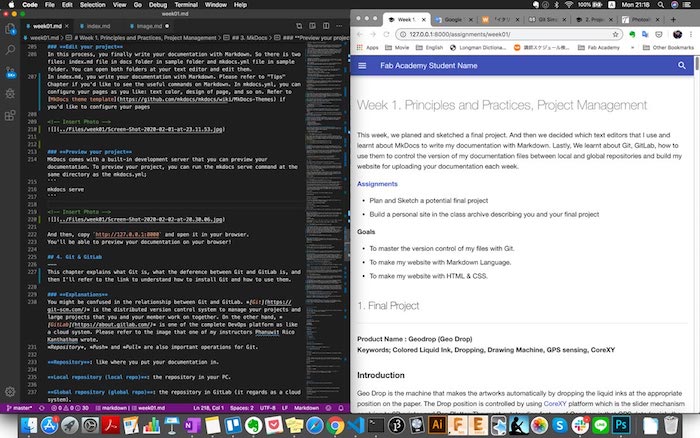Open the VS Code Explorer icon
The width and height of the screenshot is (700, 438).
point(10,29)
